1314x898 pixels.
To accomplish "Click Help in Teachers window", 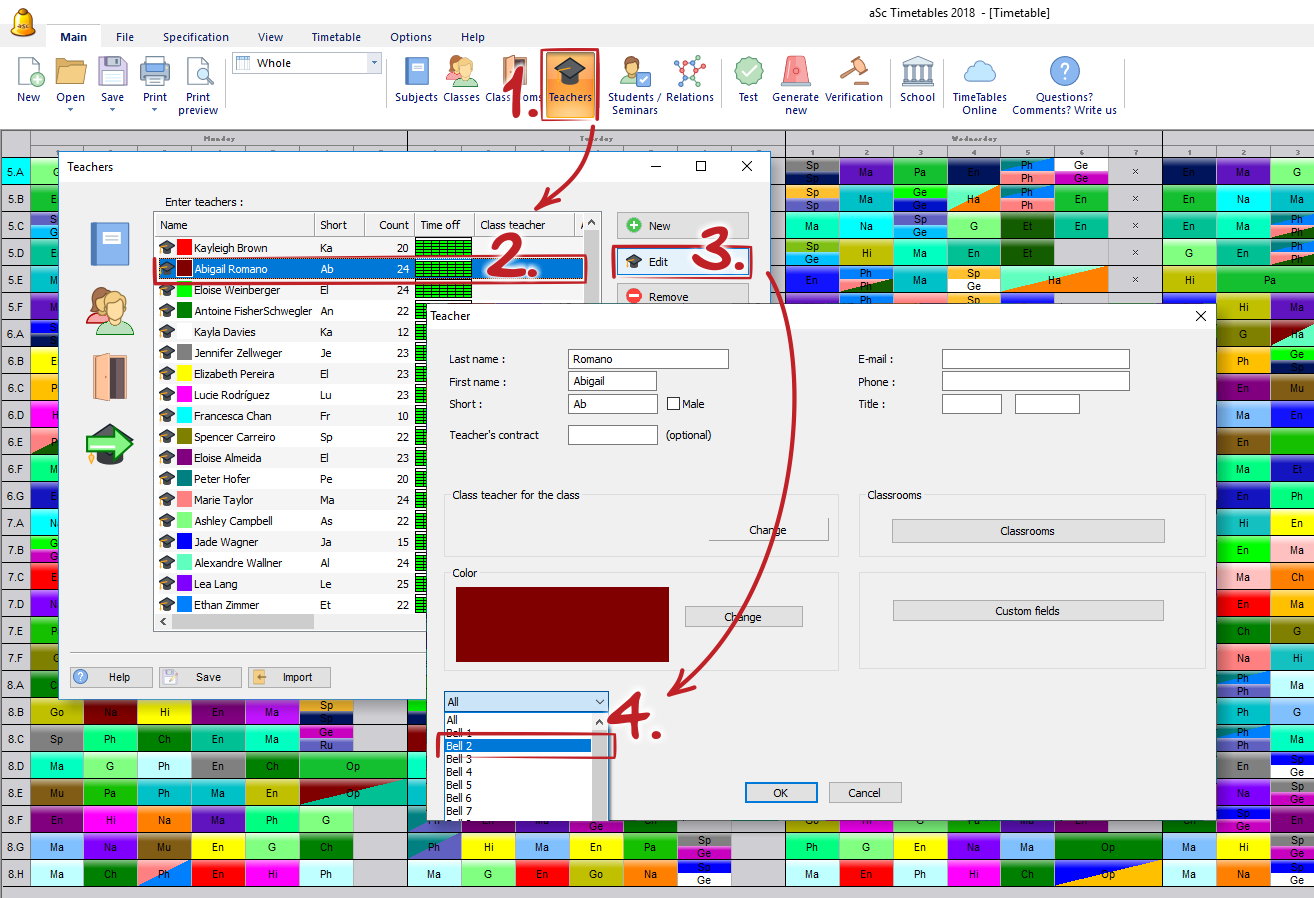I will click(x=112, y=677).
